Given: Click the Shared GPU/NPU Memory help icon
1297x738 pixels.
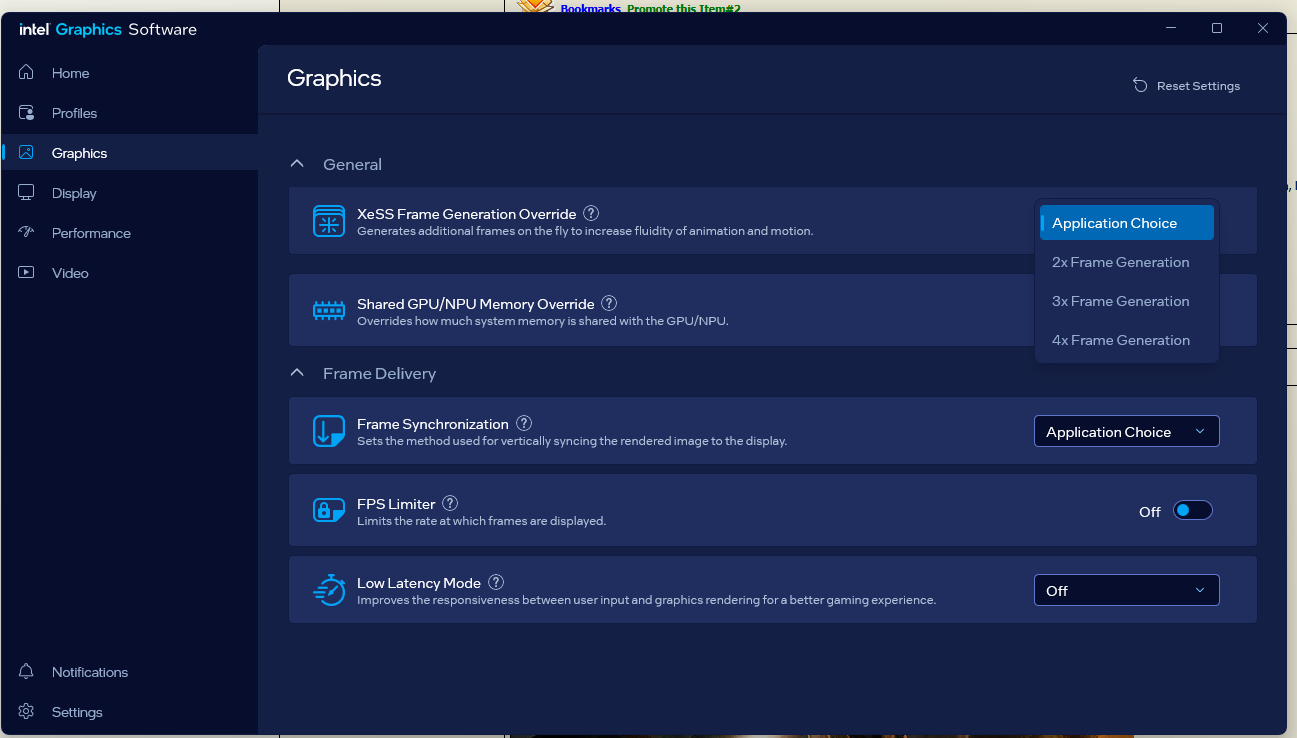Looking at the screenshot, I should [x=609, y=303].
